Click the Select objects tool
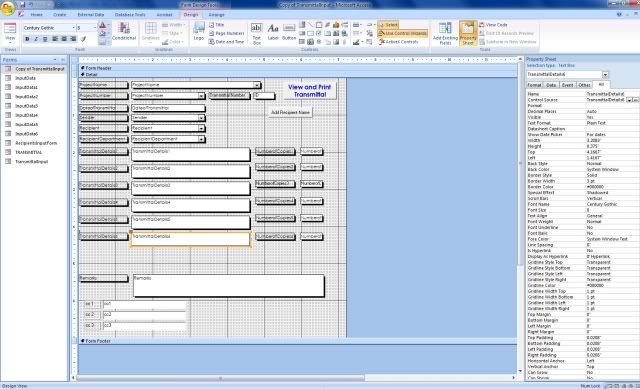 click(388, 25)
